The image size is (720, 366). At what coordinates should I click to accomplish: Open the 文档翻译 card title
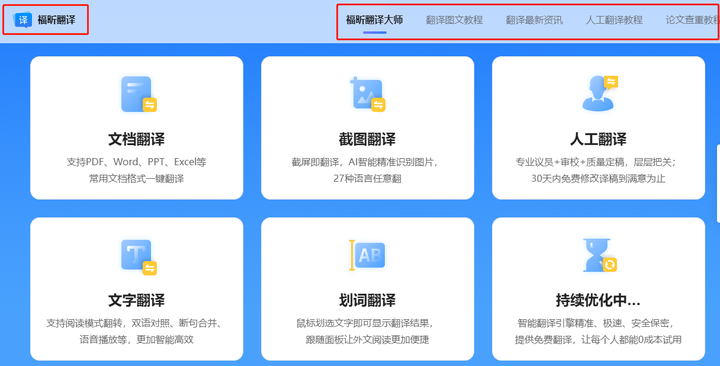(136, 139)
